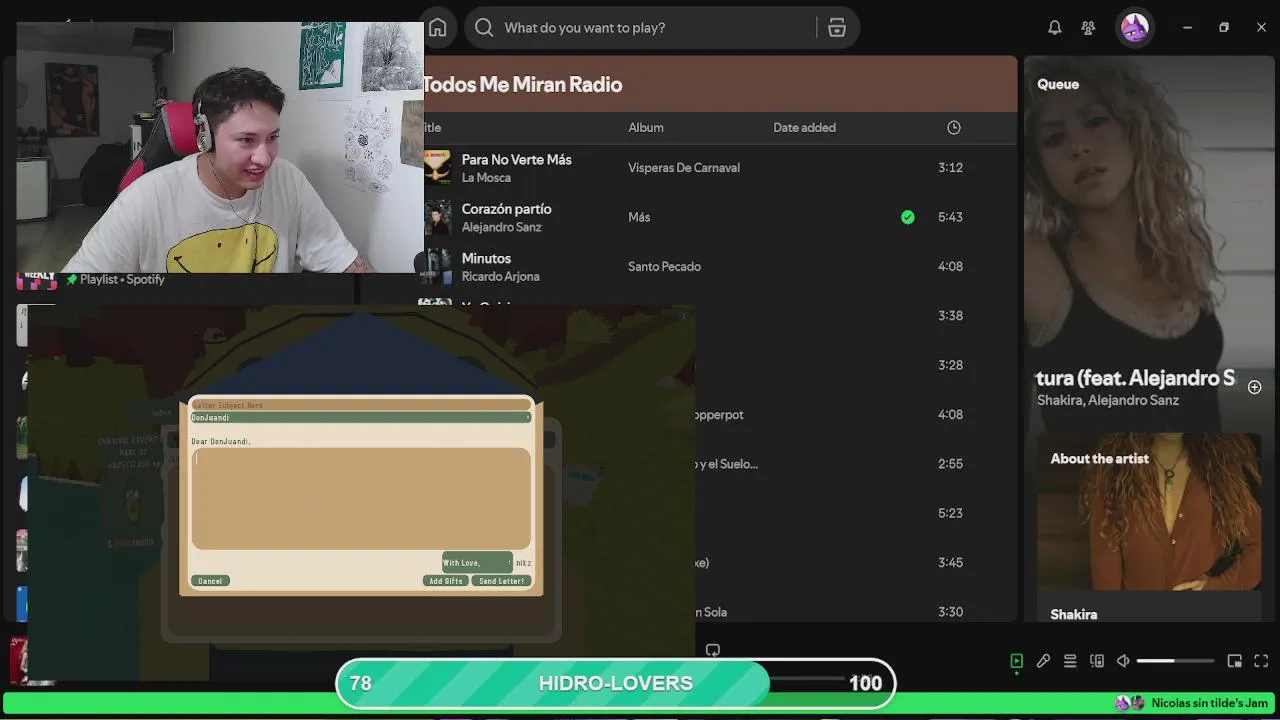Select the Minutos track title
The height and width of the screenshot is (720, 1280).
pyautogui.click(x=486, y=258)
